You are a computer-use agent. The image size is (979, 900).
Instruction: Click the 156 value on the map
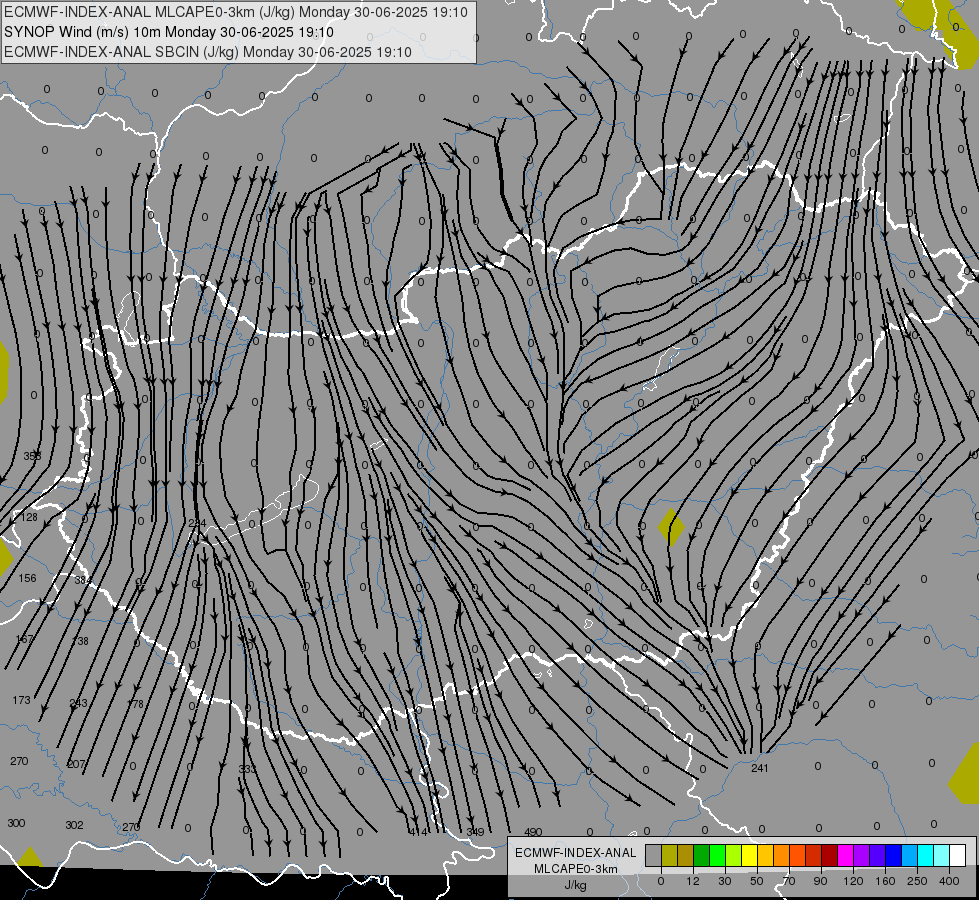point(27,578)
